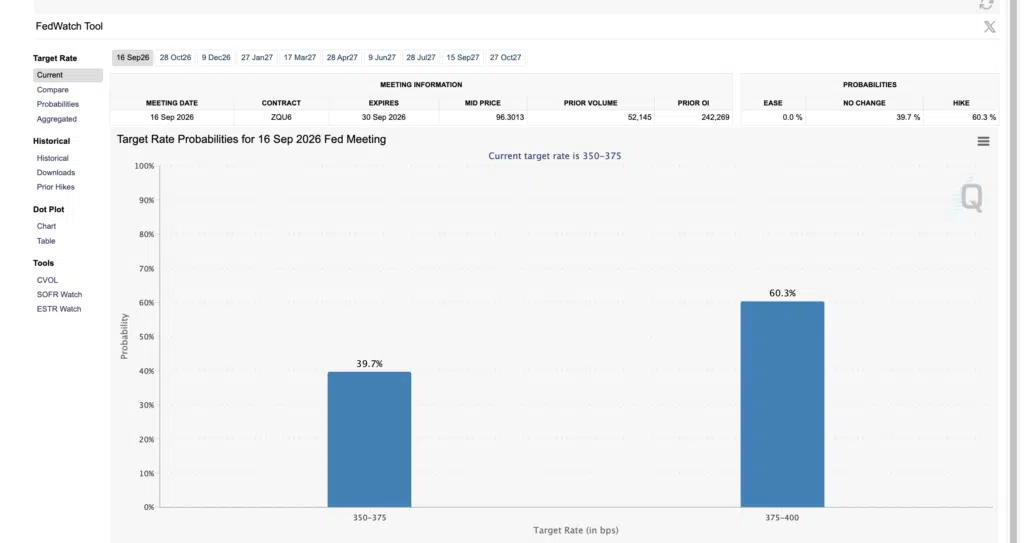
Task: Click the 39.7 % no change cell
Action: pos(864,118)
